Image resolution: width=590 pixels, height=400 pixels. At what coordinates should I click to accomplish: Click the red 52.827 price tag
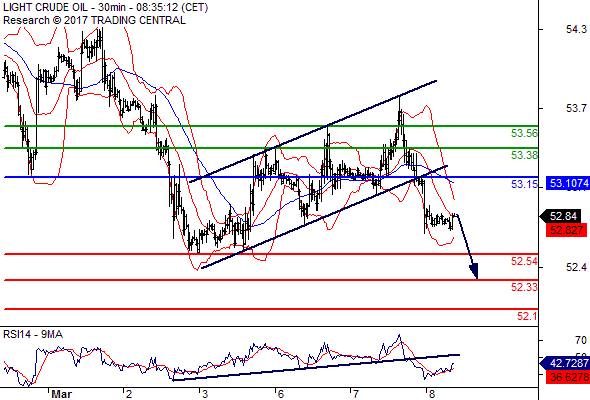[x=566, y=230]
